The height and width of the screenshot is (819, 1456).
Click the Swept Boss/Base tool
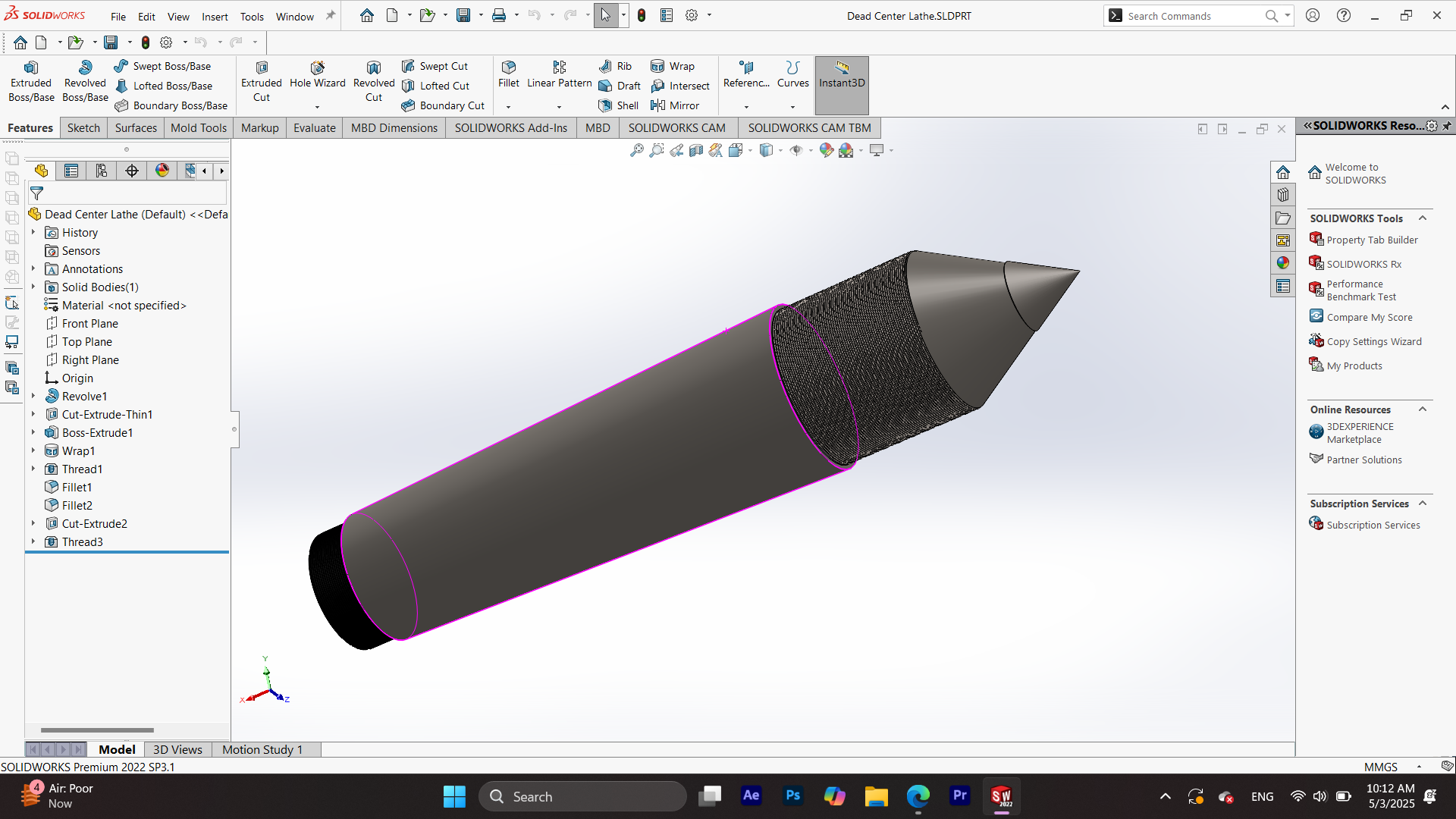(163, 67)
